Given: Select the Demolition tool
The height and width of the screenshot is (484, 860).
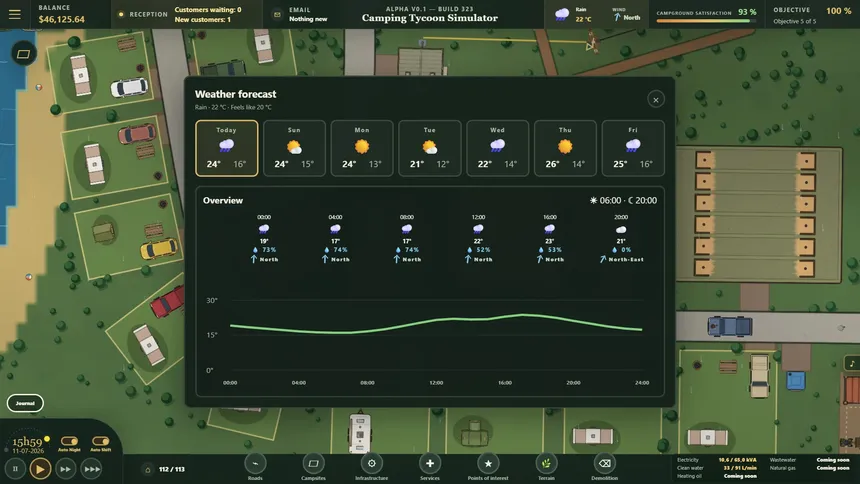Looking at the screenshot, I should [604, 464].
